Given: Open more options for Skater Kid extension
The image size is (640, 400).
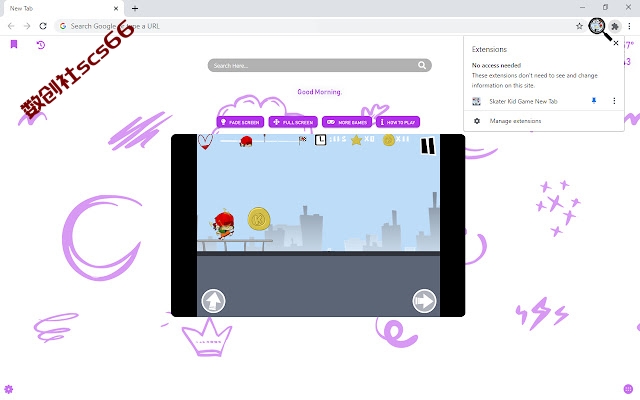Looking at the screenshot, I should (x=614, y=101).
